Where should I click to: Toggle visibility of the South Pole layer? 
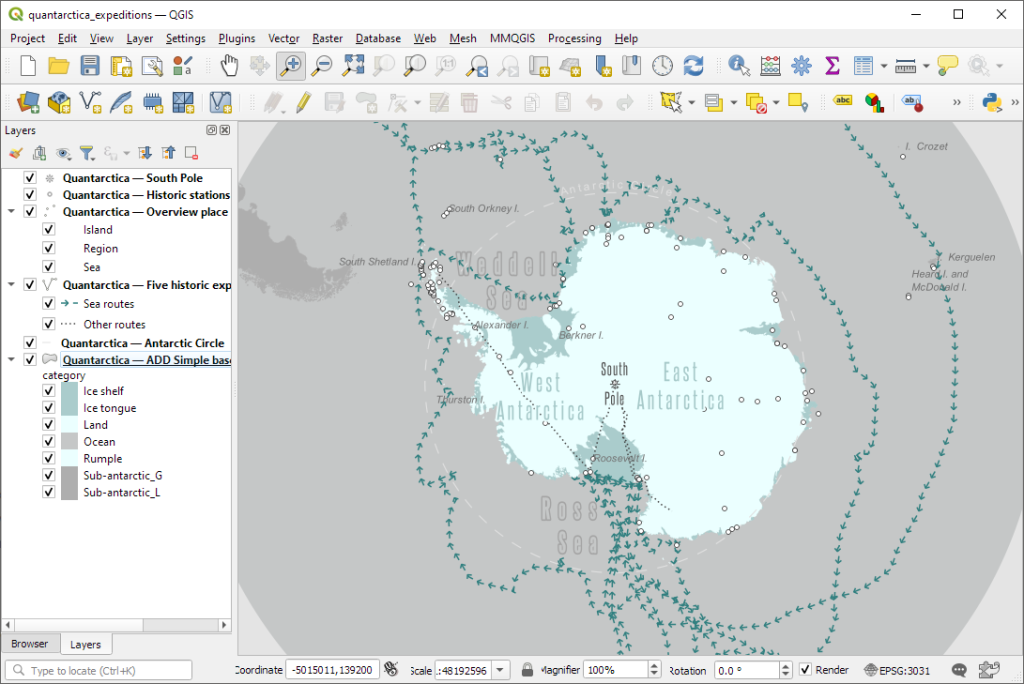29,178
